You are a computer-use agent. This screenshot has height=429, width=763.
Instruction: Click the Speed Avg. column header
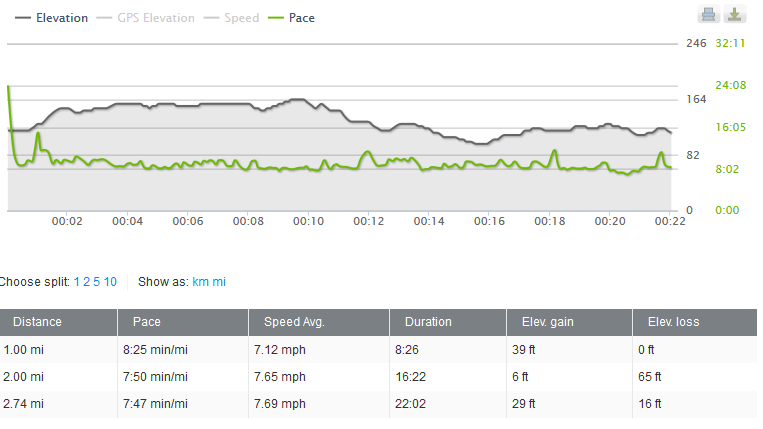[x=294, y=322]
